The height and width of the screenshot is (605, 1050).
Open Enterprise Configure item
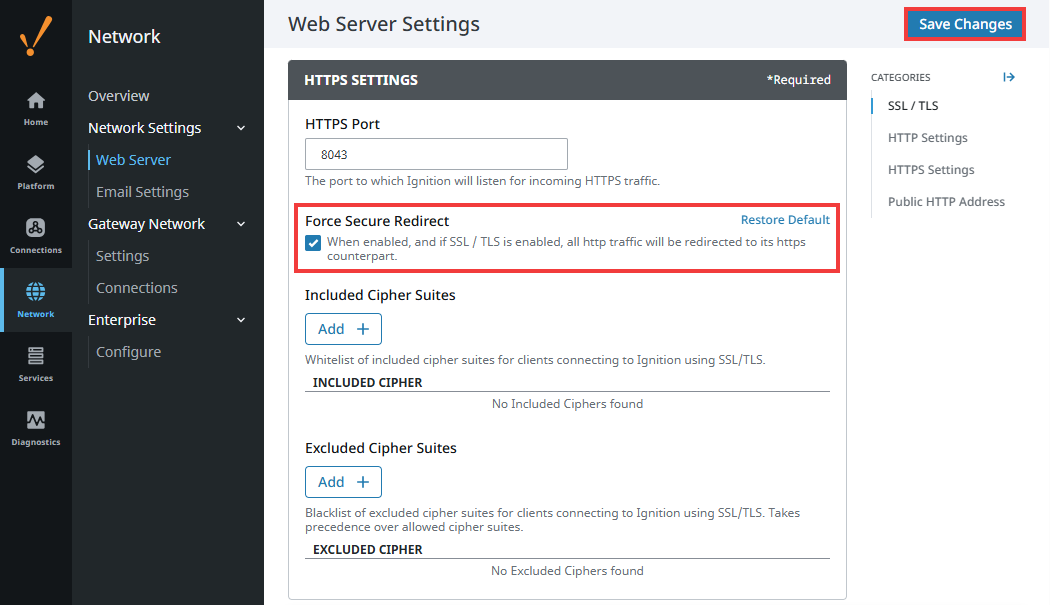coord(129,352)
